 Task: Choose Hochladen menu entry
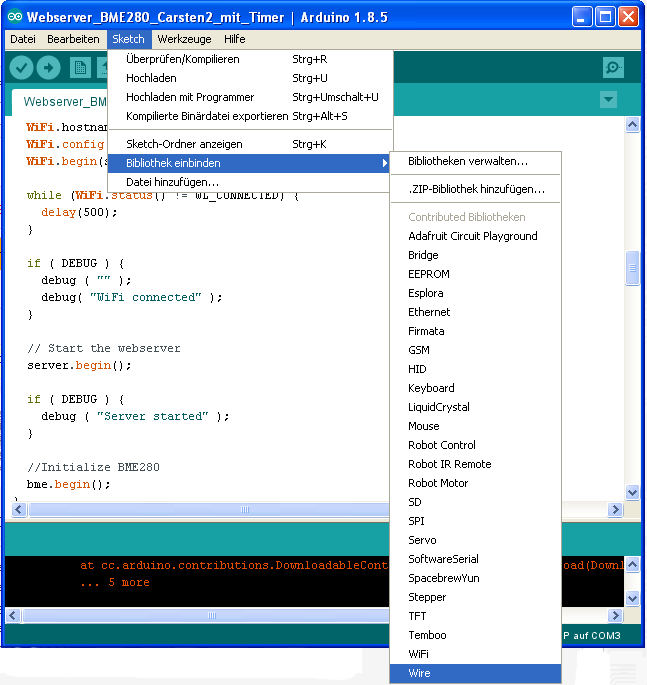[250, 78]
